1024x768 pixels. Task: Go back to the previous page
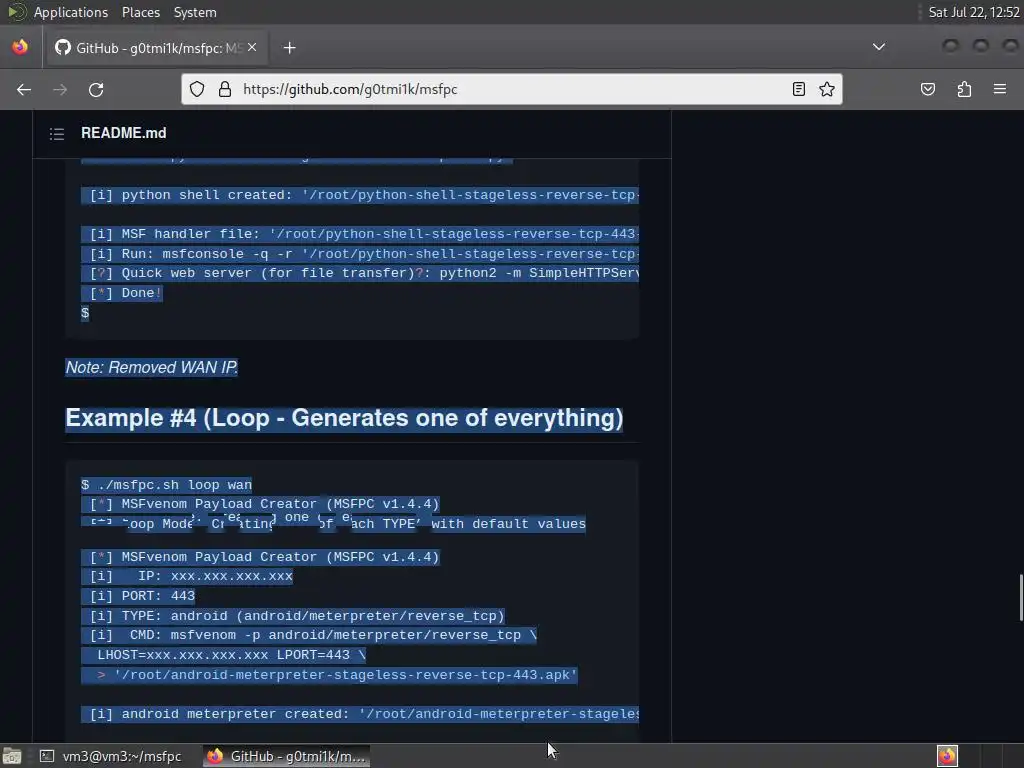(24, 89)
